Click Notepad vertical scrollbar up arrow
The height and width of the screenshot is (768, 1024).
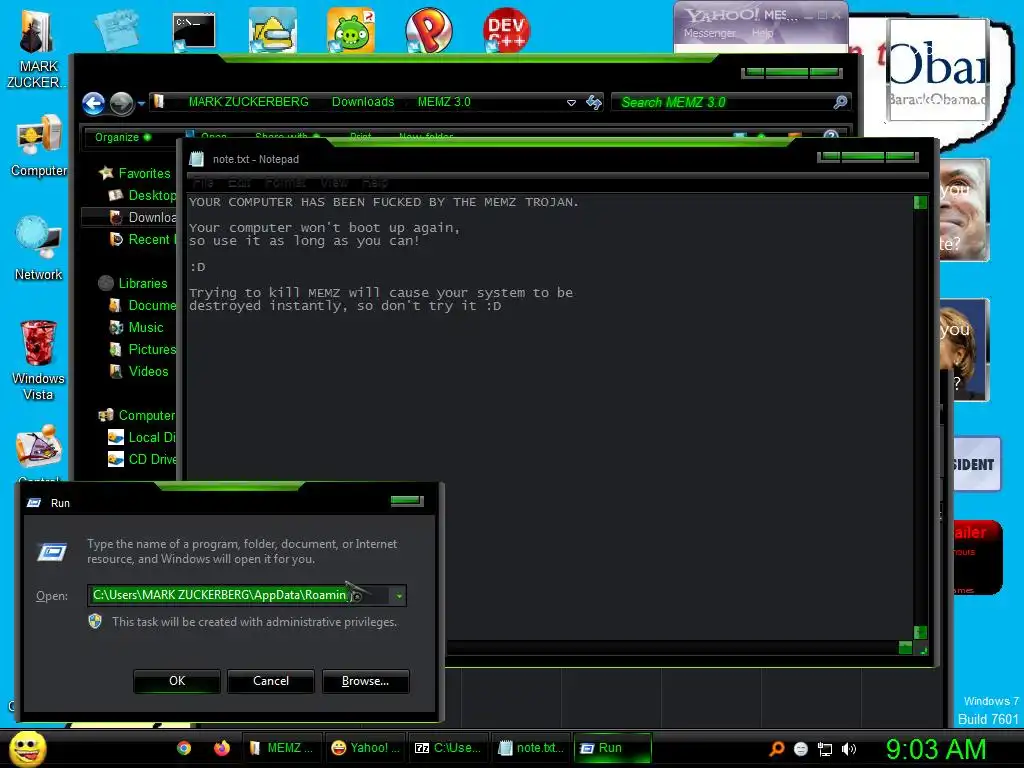pyautogui.click(x=920, y=202)
